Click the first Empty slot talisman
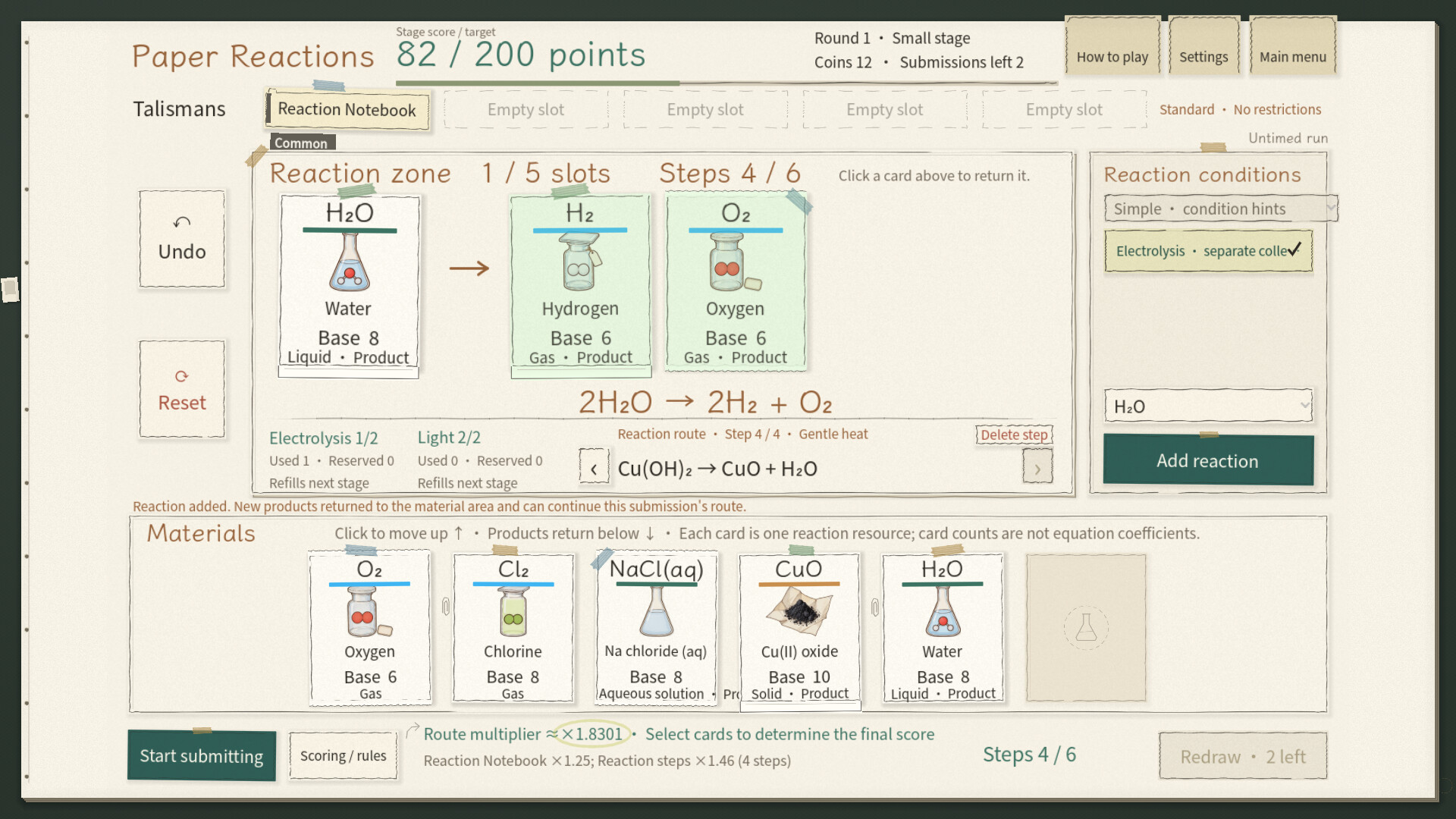Viewport: 1456px width, 819px height. click(526, 110)
